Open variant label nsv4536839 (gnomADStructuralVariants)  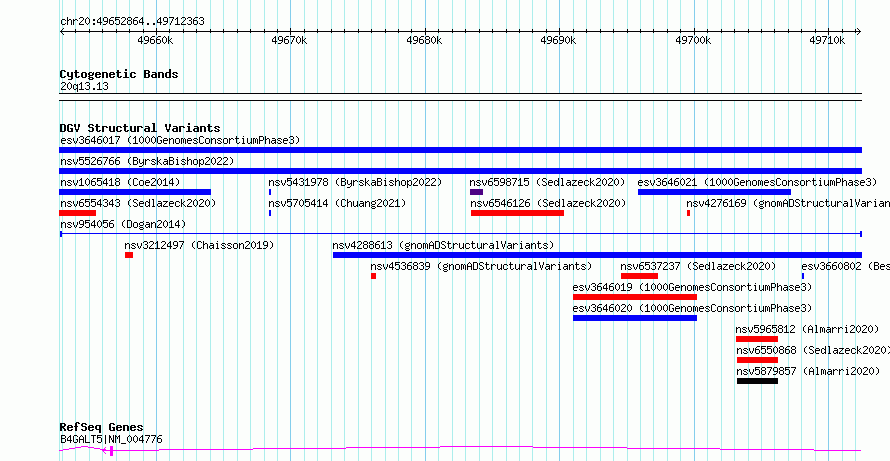(481, 266)
